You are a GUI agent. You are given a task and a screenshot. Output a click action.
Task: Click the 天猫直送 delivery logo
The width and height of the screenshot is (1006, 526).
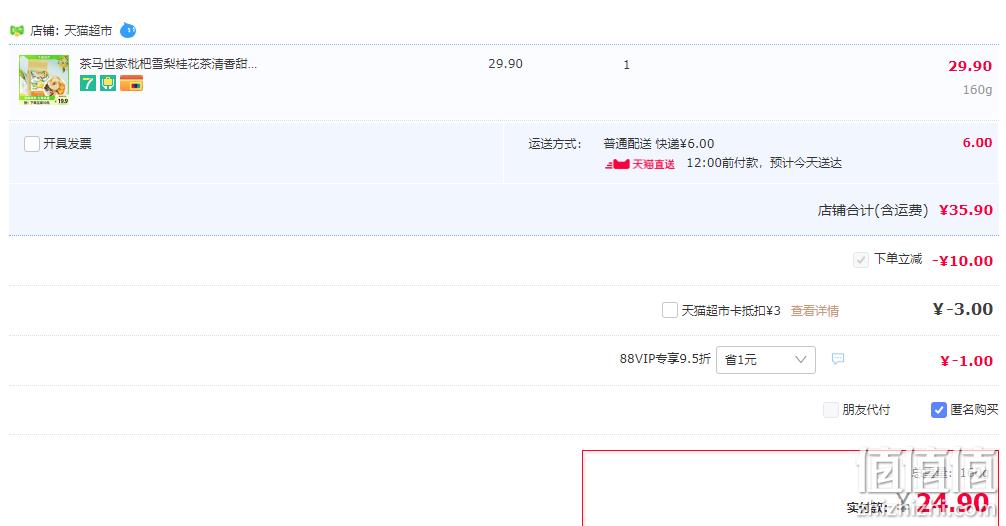coord(640,164)
